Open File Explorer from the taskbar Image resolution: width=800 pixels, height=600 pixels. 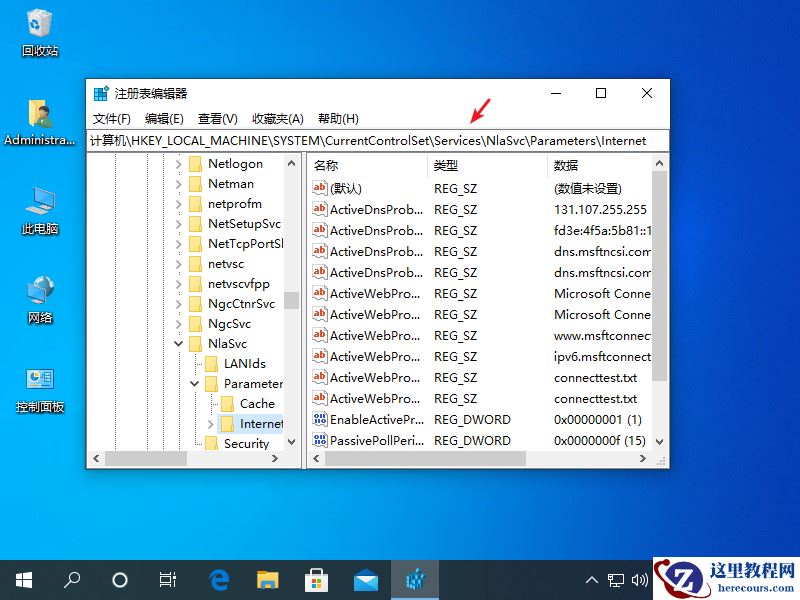(267, 579)
